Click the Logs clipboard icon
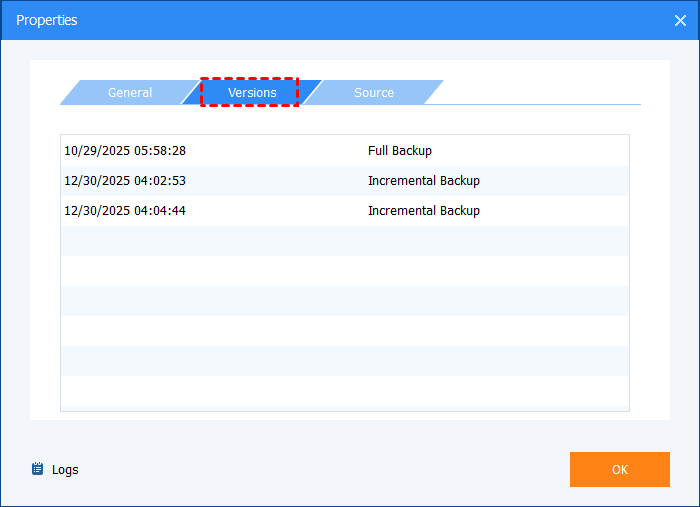 point(38,469)
